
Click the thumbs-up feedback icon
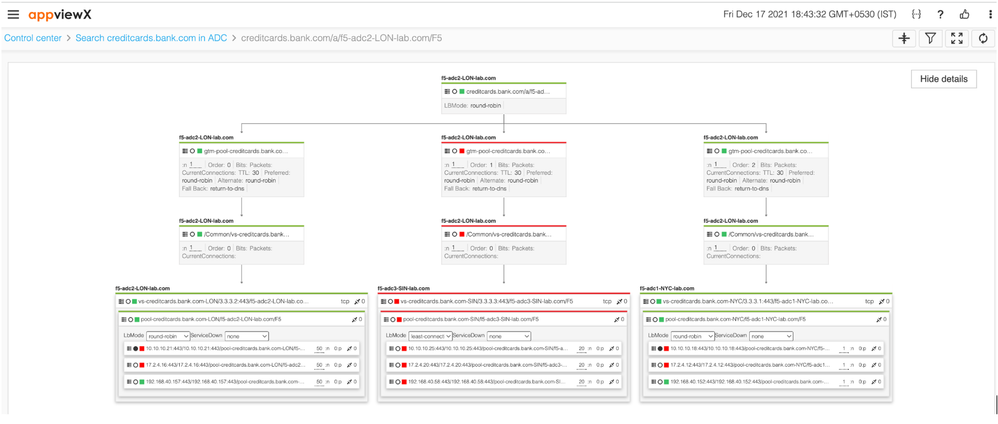(964, 14)
